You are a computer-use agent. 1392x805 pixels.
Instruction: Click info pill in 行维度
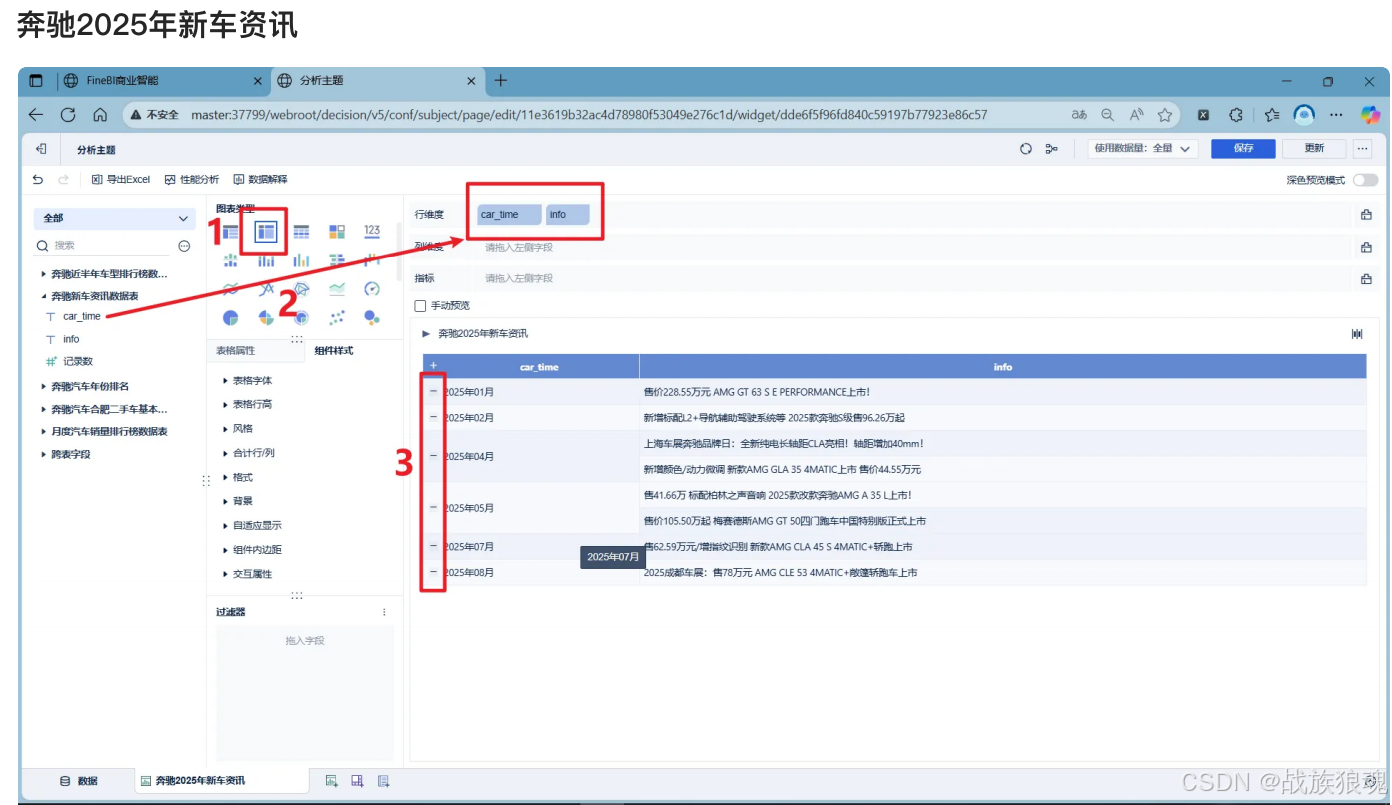[568, 215]
